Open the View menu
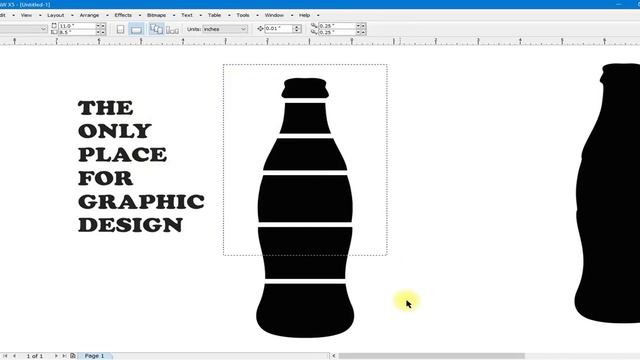The width and height of the screenshot is (640, 360). 26,15
